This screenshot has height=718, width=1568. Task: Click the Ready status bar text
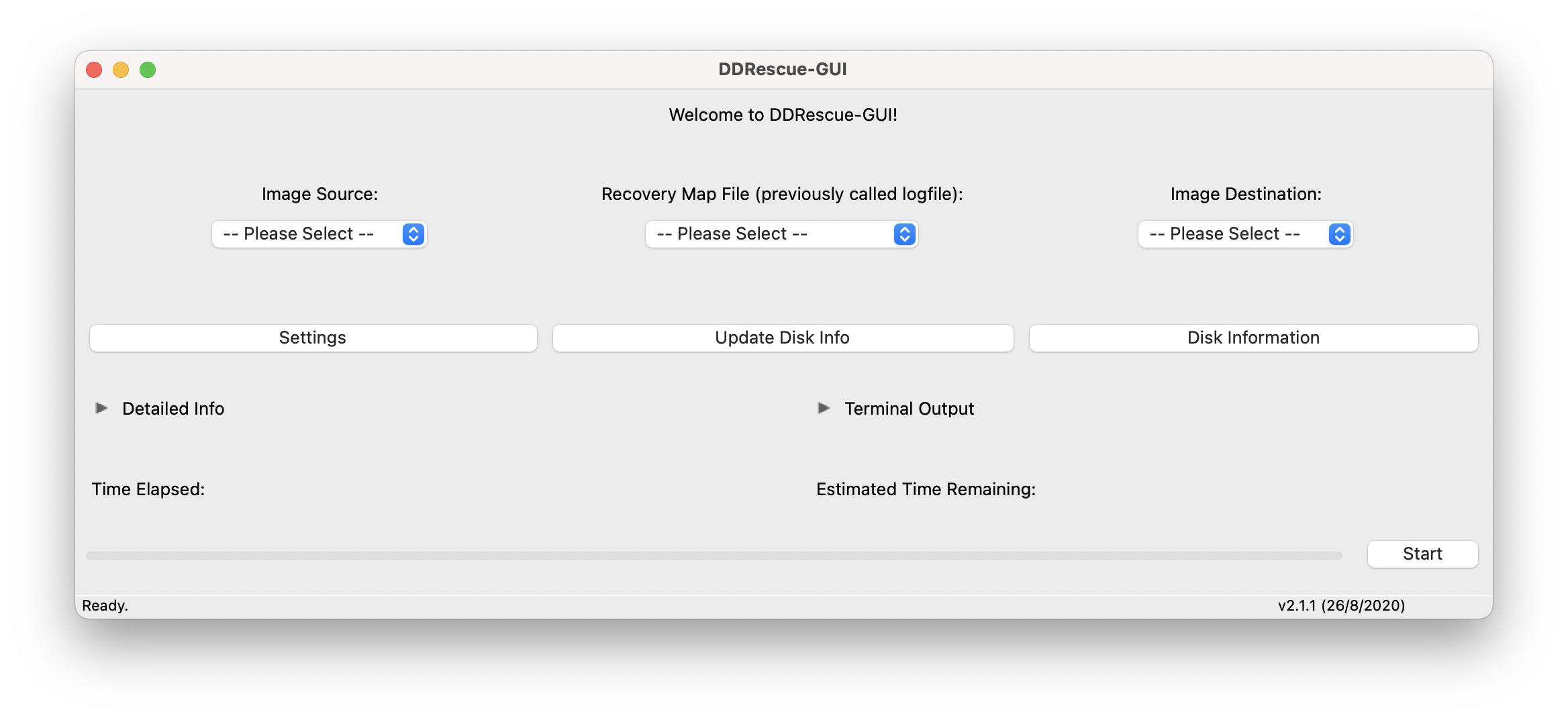point(105,605)
